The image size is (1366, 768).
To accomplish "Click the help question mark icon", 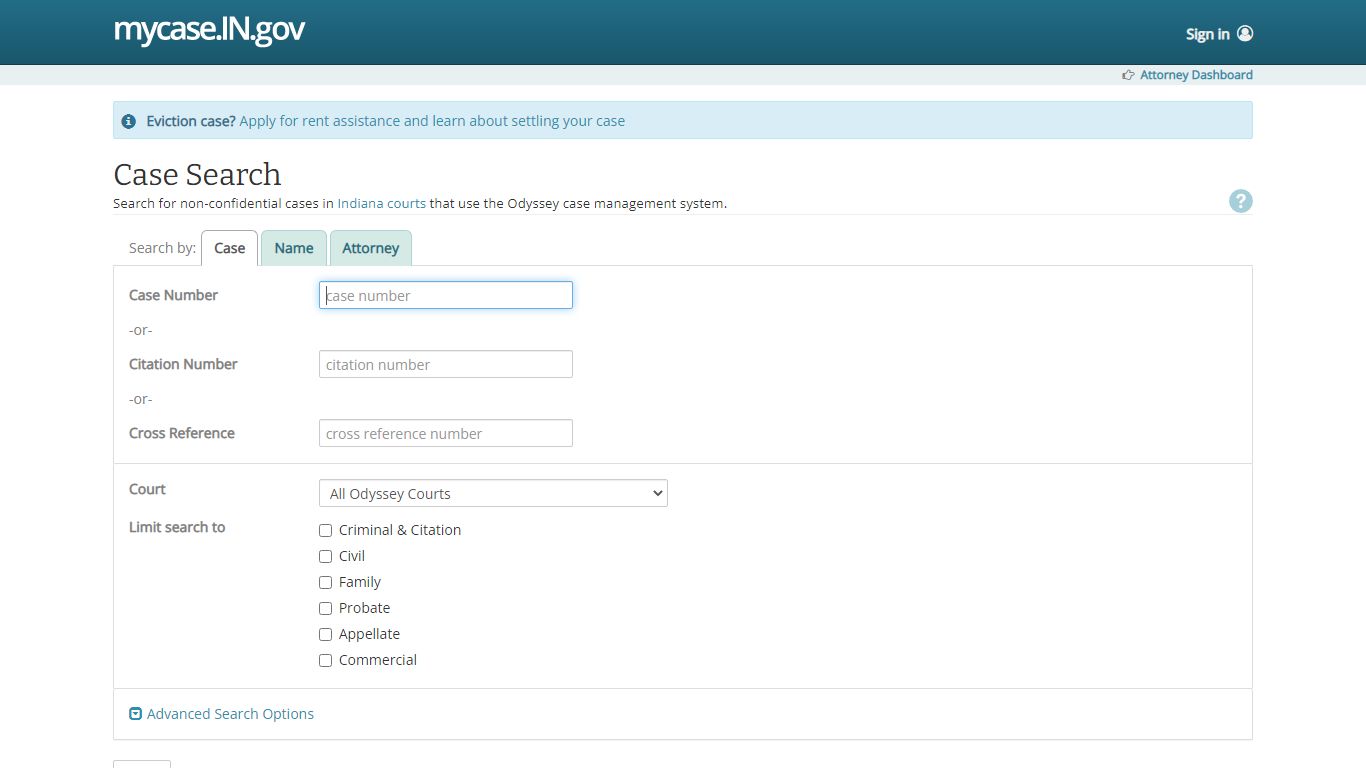I will coord(1240,201).
